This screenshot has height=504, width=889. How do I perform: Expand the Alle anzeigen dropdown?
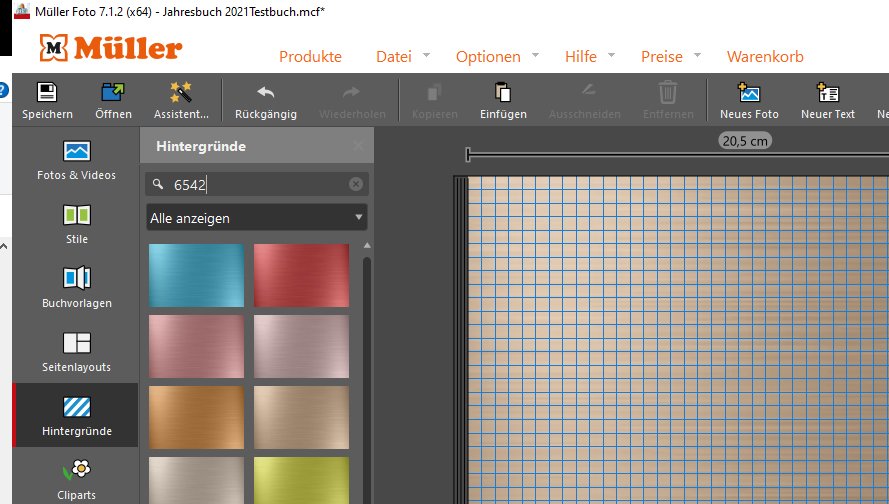[x=256, y=218]
